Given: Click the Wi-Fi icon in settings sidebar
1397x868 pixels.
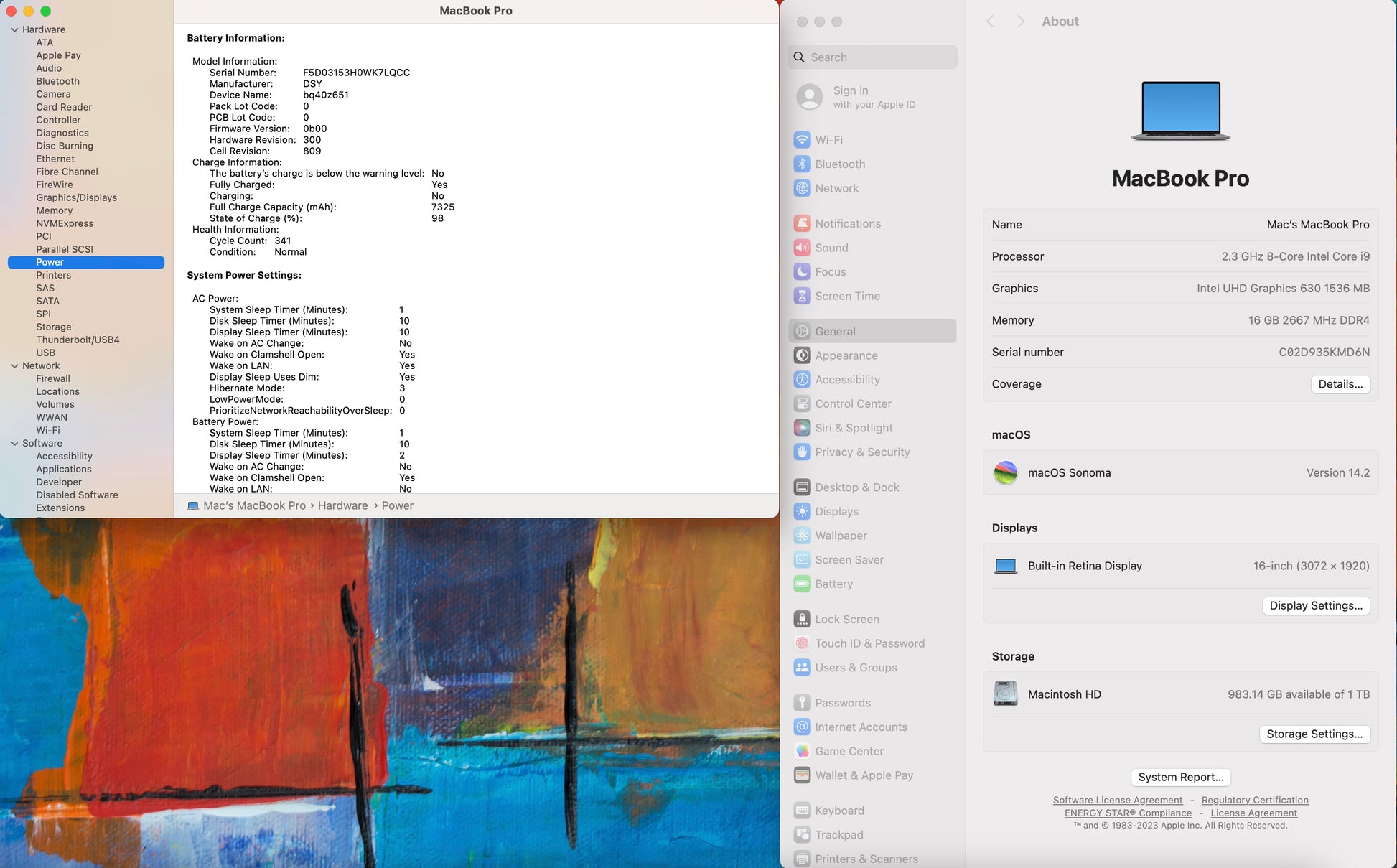Looking at the screenshot, I should coord(802,140).
